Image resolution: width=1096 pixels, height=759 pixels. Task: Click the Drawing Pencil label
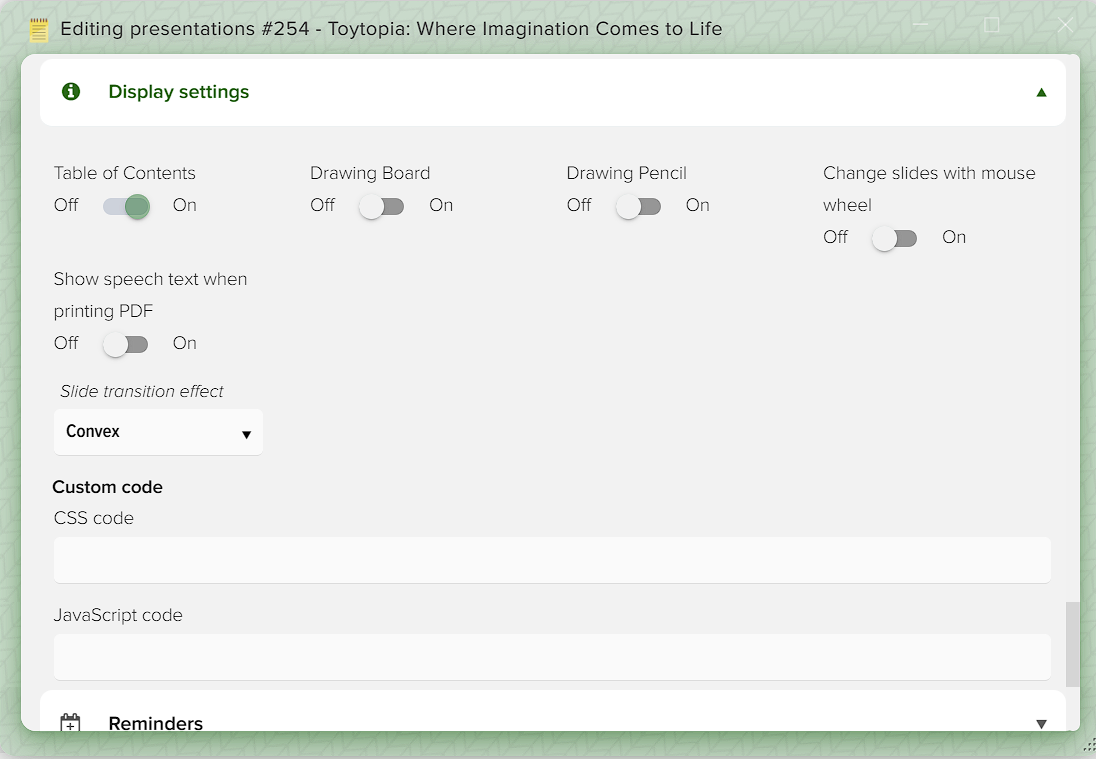click(x=626, y=173)
